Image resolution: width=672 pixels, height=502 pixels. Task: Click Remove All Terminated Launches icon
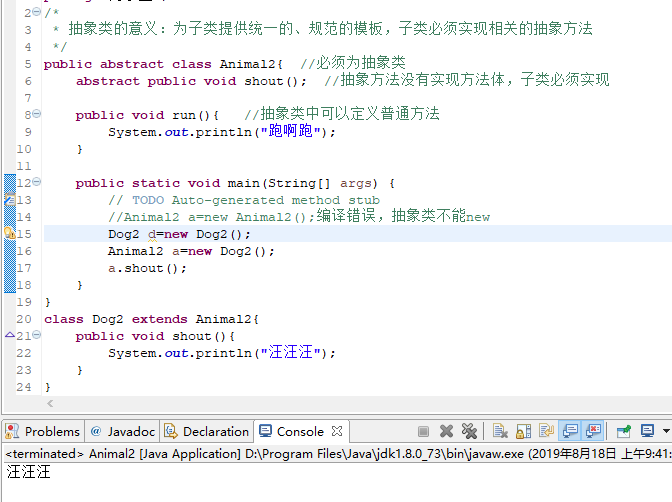469,431
